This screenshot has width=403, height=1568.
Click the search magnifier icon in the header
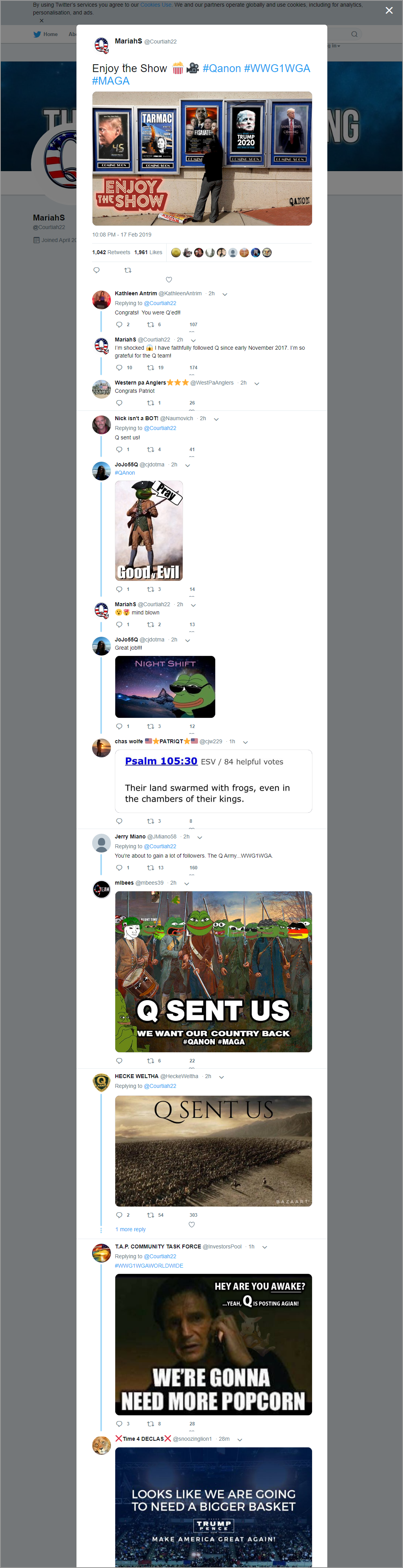click(x=354, y=34)
